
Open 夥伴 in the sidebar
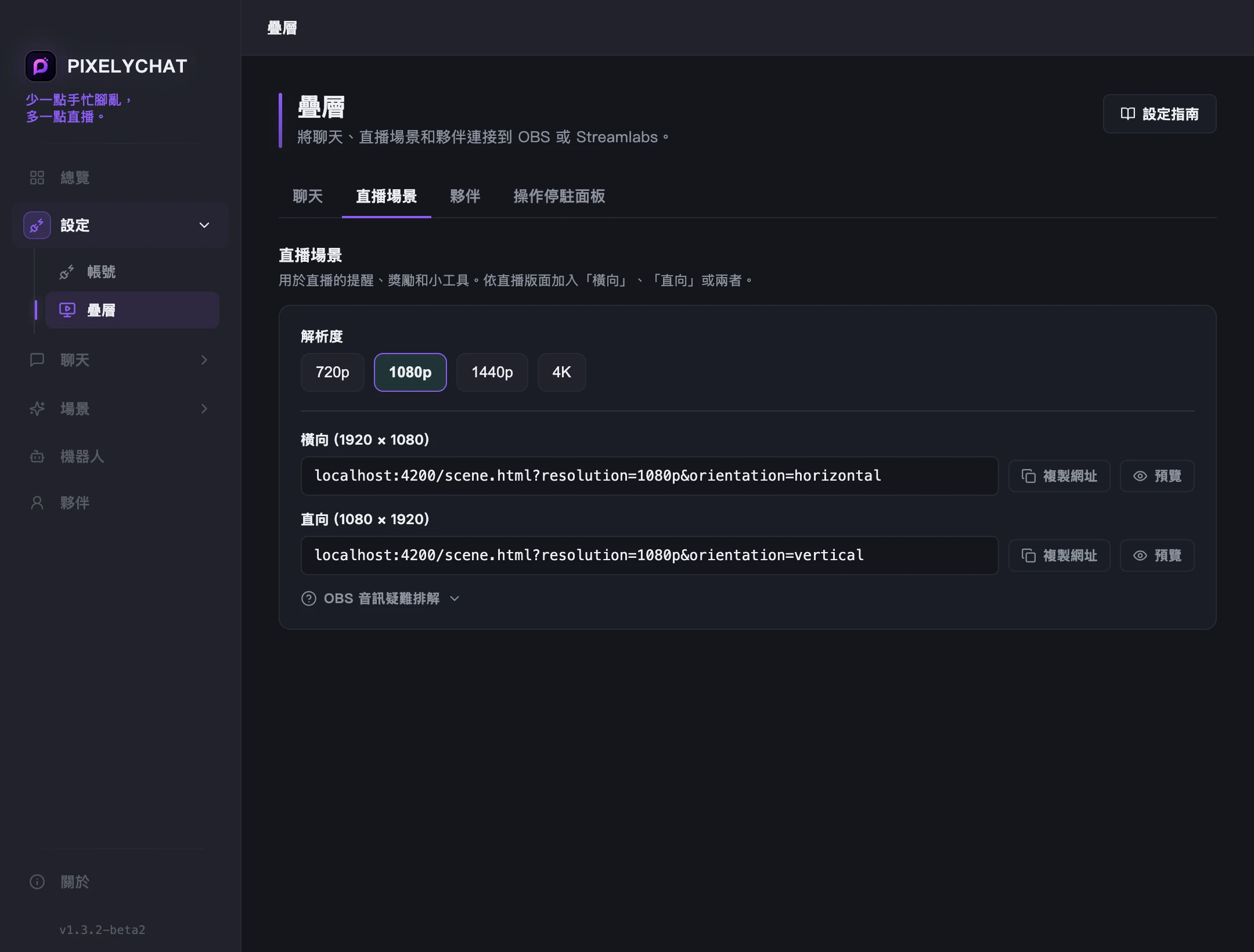point(120,503)
